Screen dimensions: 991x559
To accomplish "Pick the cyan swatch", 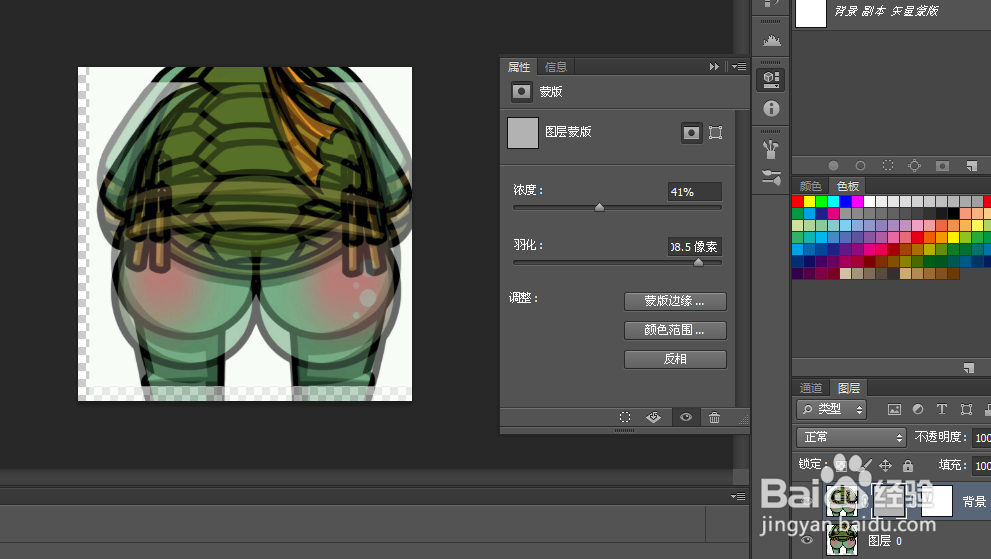I will (834, 201).
